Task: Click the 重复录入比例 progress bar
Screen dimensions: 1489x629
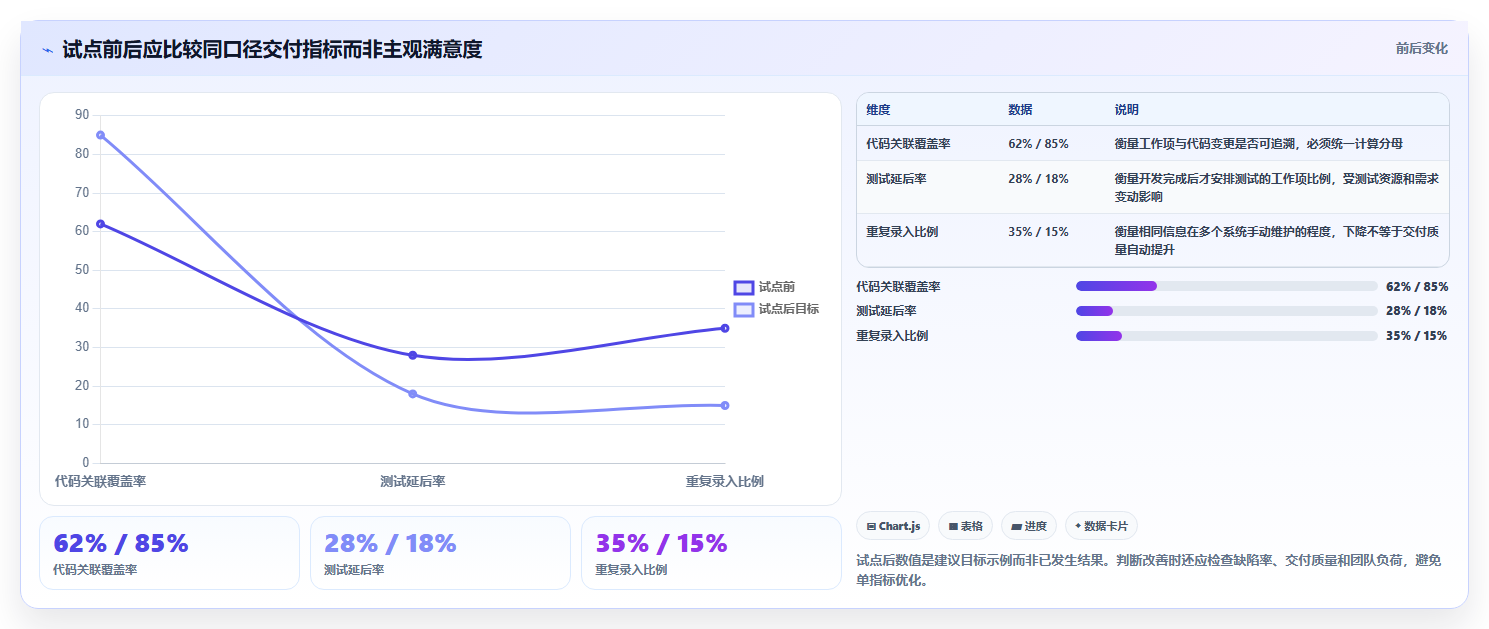Action: pos(1226,336)
